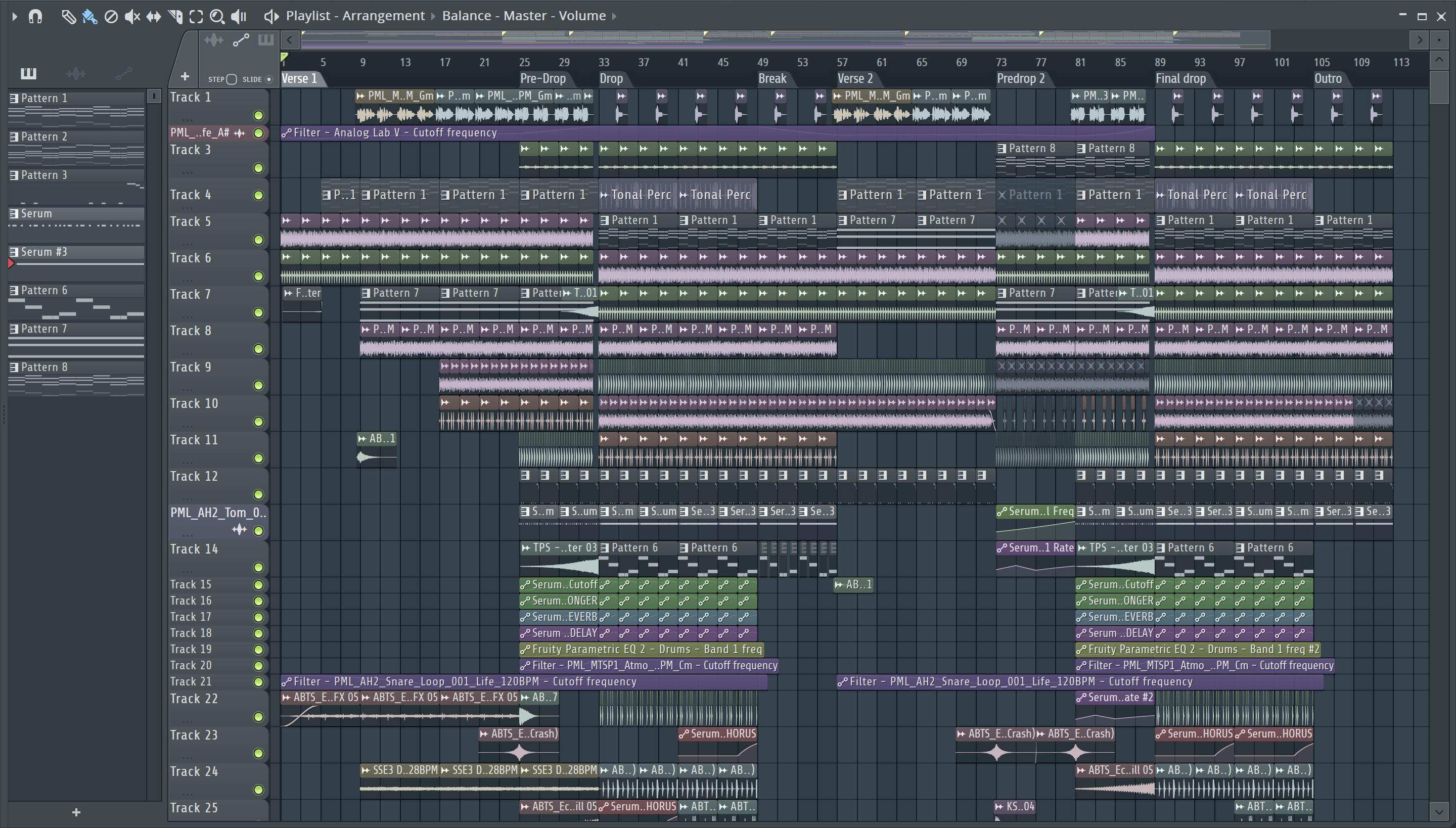Add new pattern with bottom plus
Image resolution: width=1456 pixels, height=828 pixels.
pyautogui.click(x=76, y=812)
